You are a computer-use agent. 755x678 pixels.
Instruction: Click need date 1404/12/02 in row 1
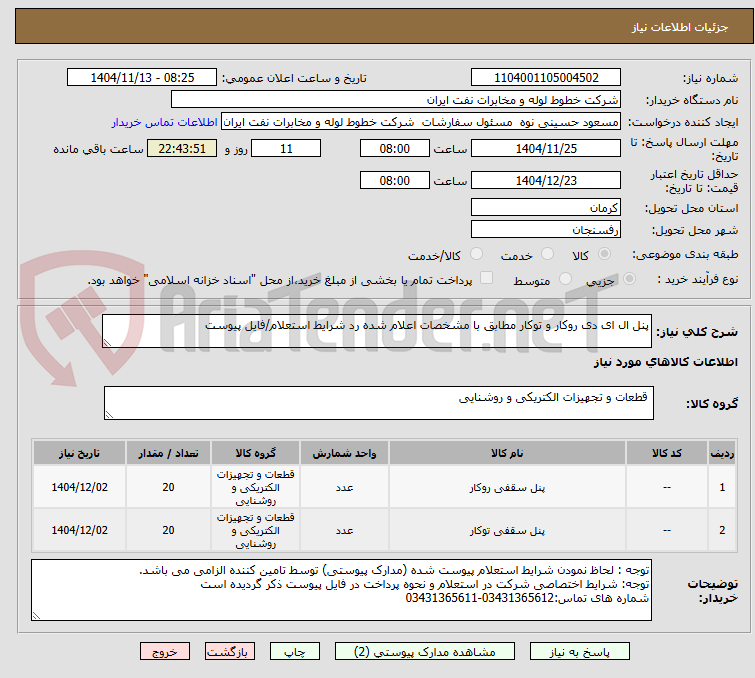coord(79,487)
